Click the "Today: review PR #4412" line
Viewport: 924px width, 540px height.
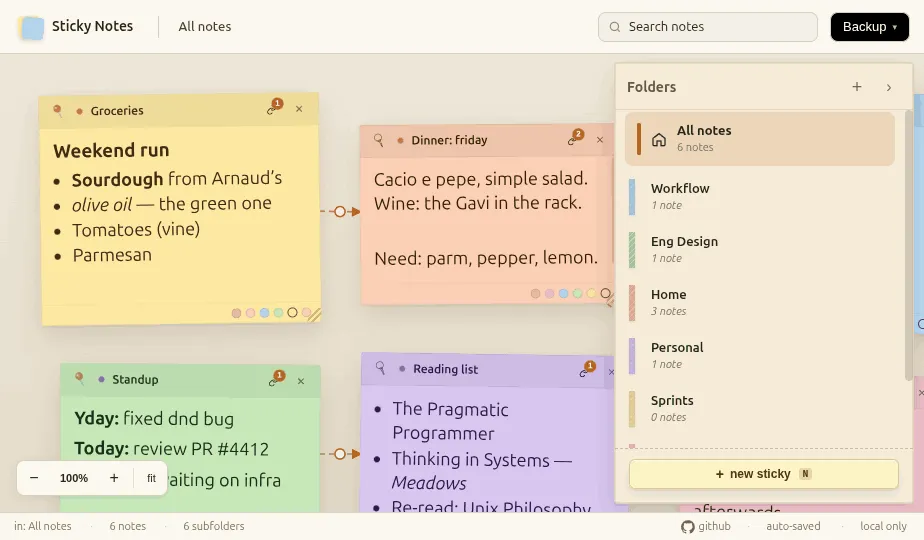pyautogui.click(x=171, y=449)
